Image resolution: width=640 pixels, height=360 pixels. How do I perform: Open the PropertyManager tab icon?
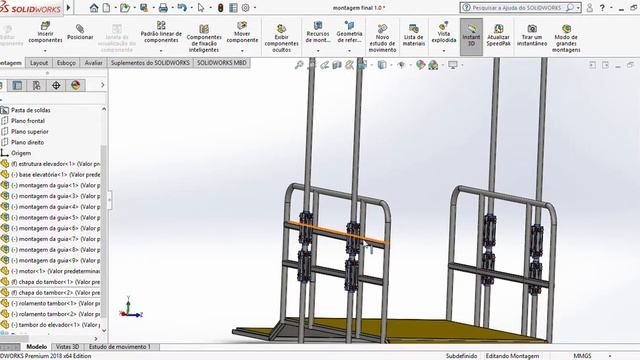[x=17, y=85]
